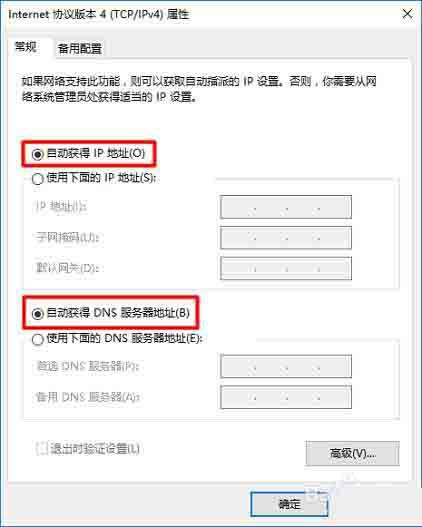Click the 首选 DNS 服务器 input field
This screenshot has width=422, height=527.
[x=286, y=366]
